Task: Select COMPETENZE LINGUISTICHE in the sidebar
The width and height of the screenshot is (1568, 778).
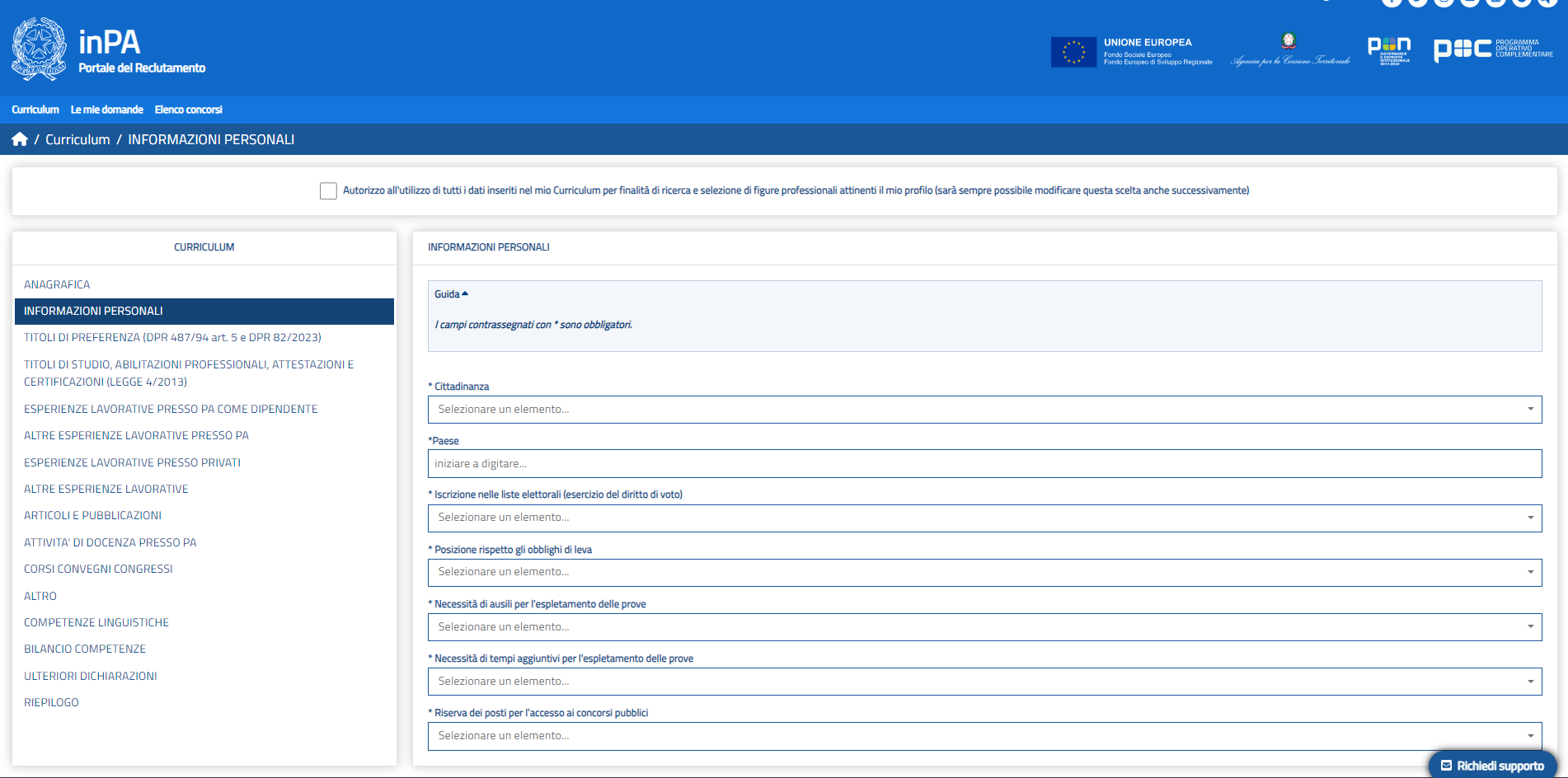Action: pyautogui.click(x=204, y=622)
